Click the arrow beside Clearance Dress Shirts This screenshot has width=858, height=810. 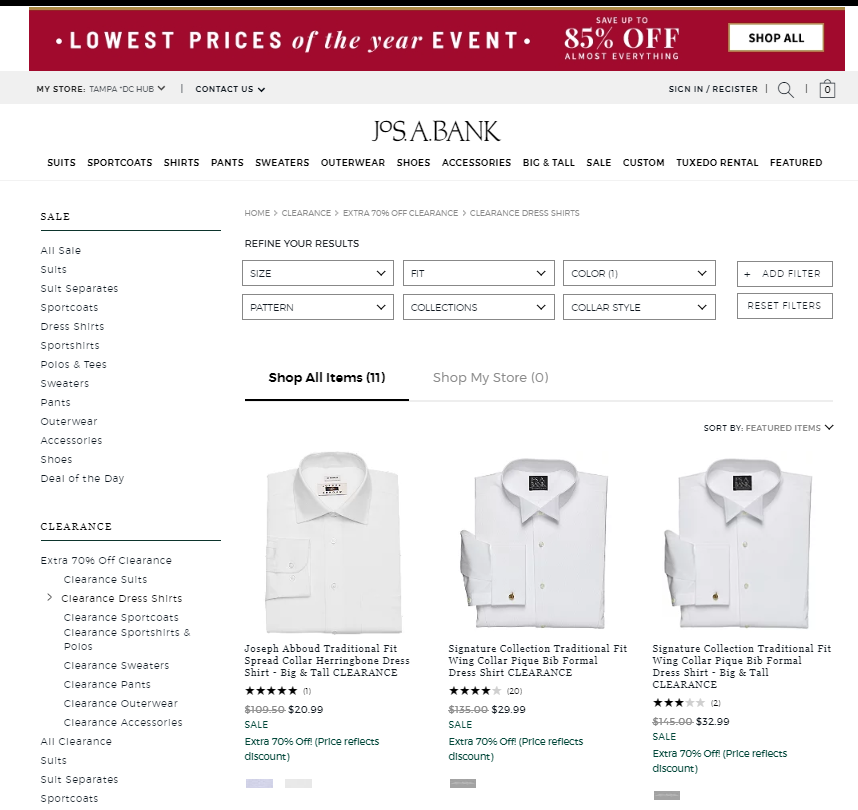[x=50, y=598]
